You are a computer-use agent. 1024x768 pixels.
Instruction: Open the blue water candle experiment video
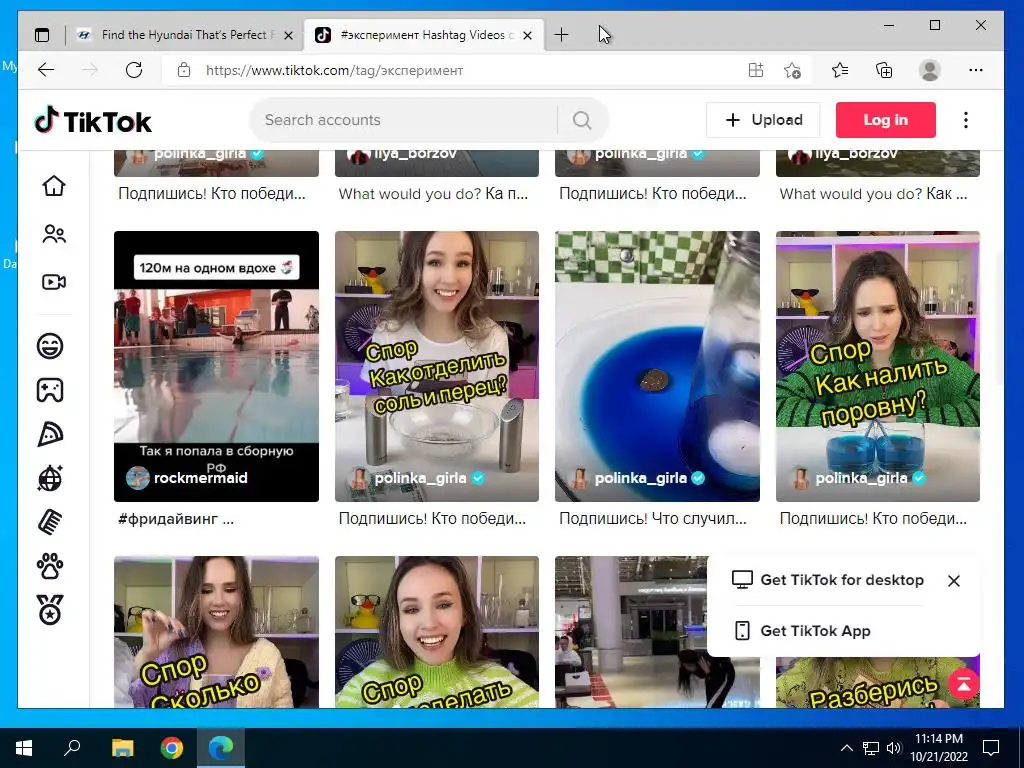[657, 366]
